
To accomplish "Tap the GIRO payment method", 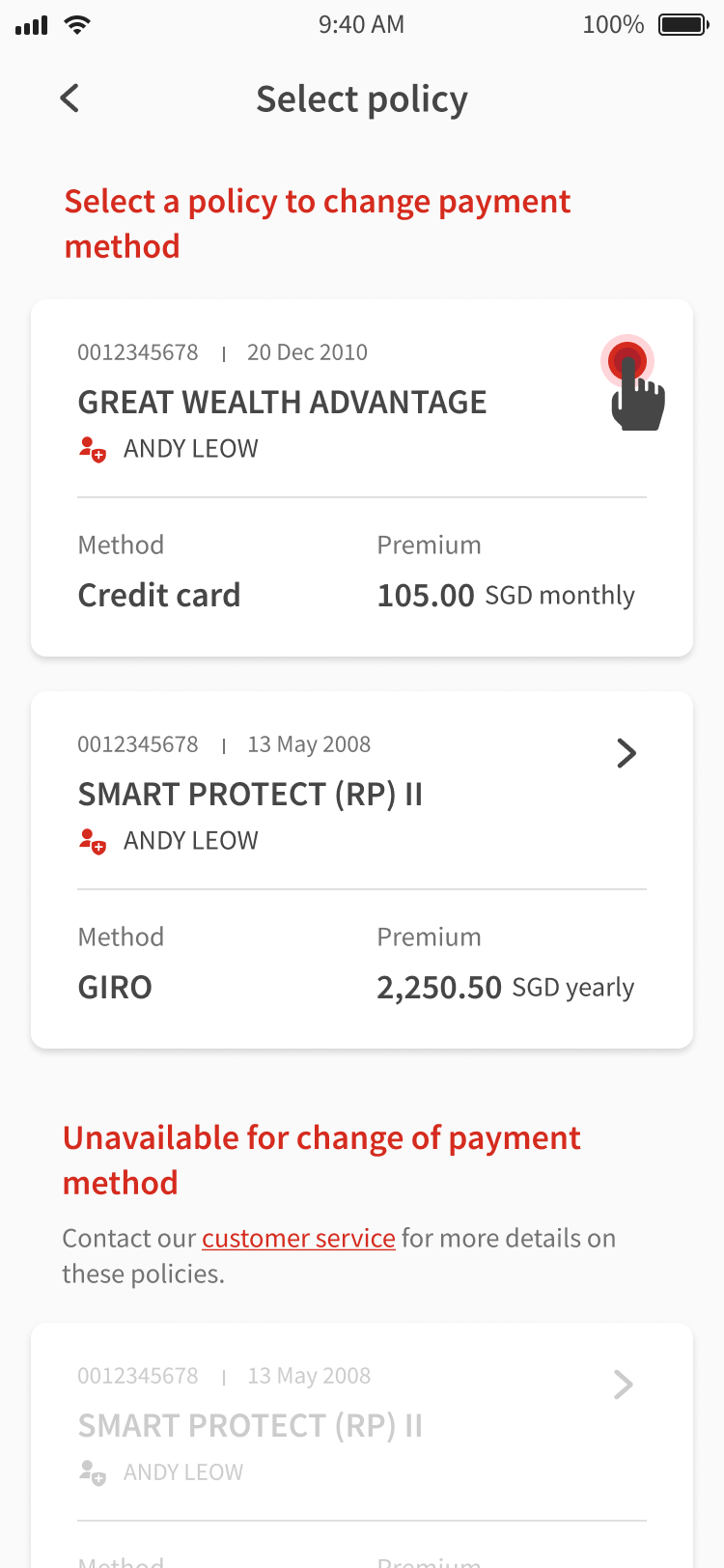I will (x=115, y=988).
